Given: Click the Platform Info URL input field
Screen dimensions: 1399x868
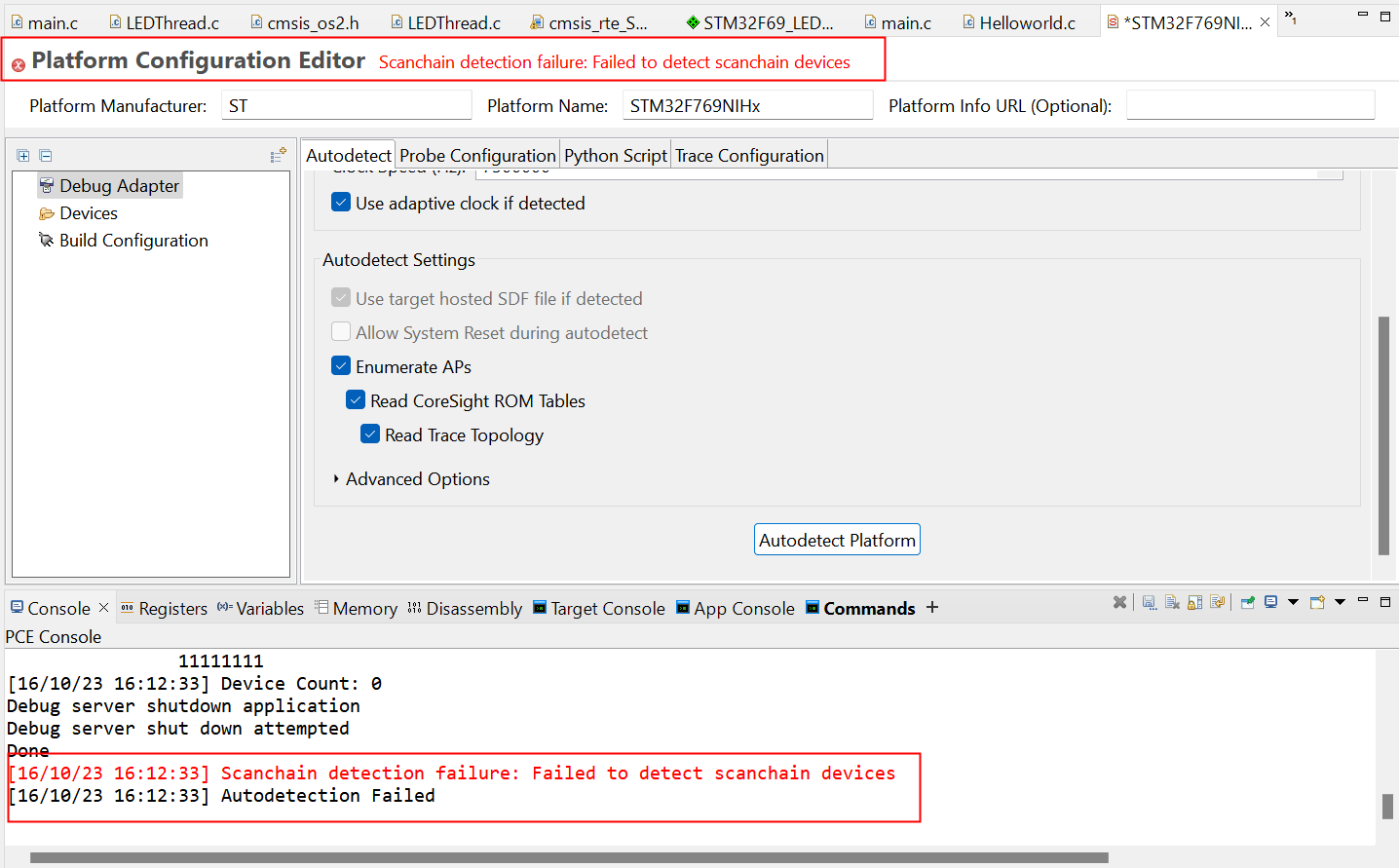Looking at the screenshot, I should 1250,105.
